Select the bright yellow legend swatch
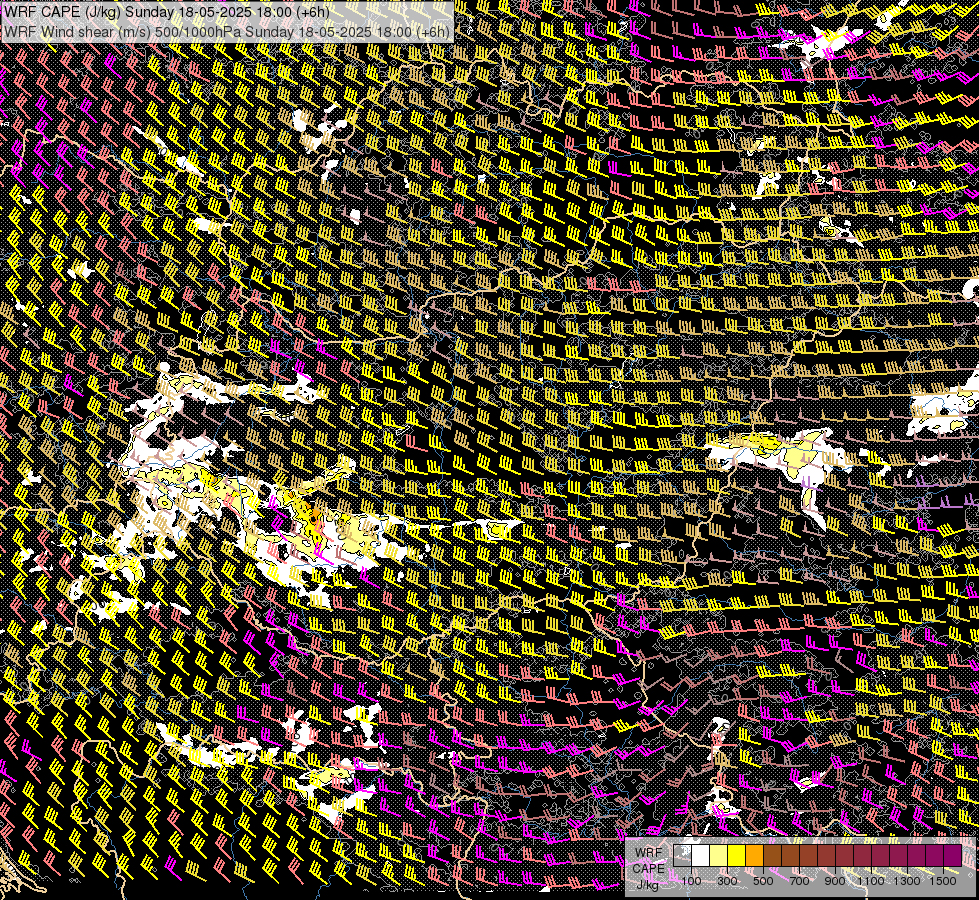 pos(737,855)
